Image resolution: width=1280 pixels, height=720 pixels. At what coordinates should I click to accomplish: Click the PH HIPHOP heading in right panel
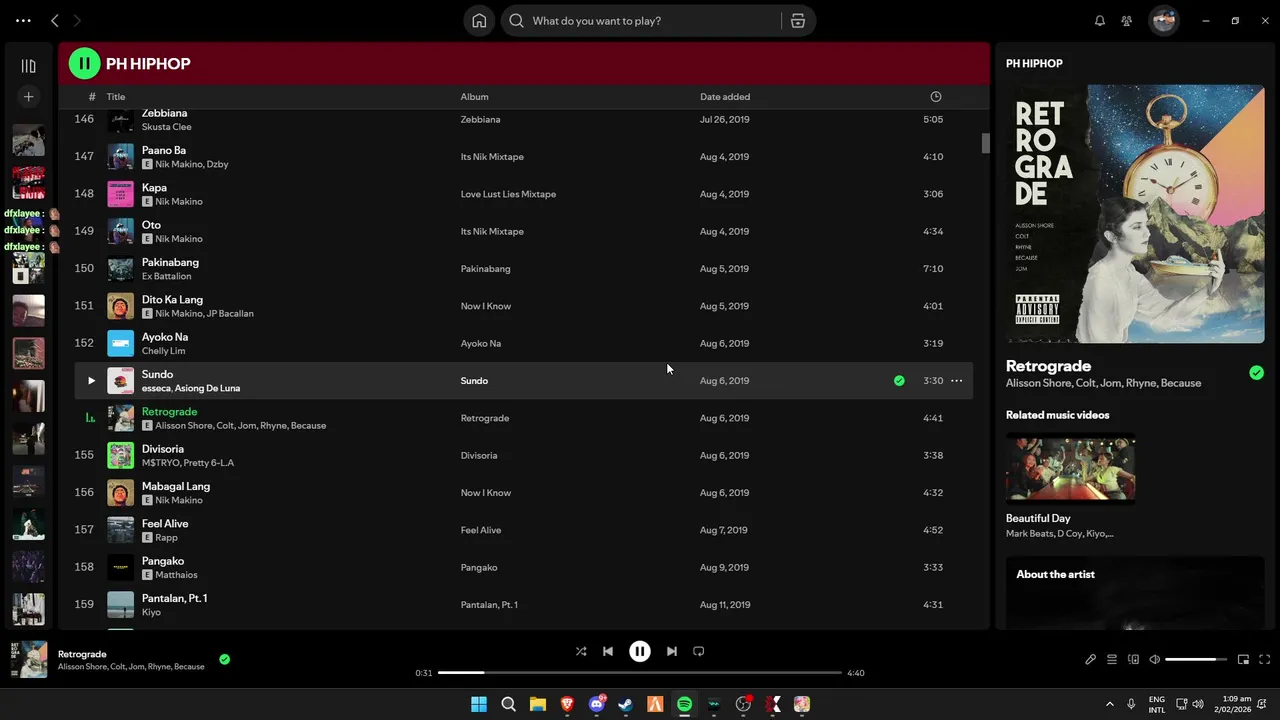(1034, 63)
